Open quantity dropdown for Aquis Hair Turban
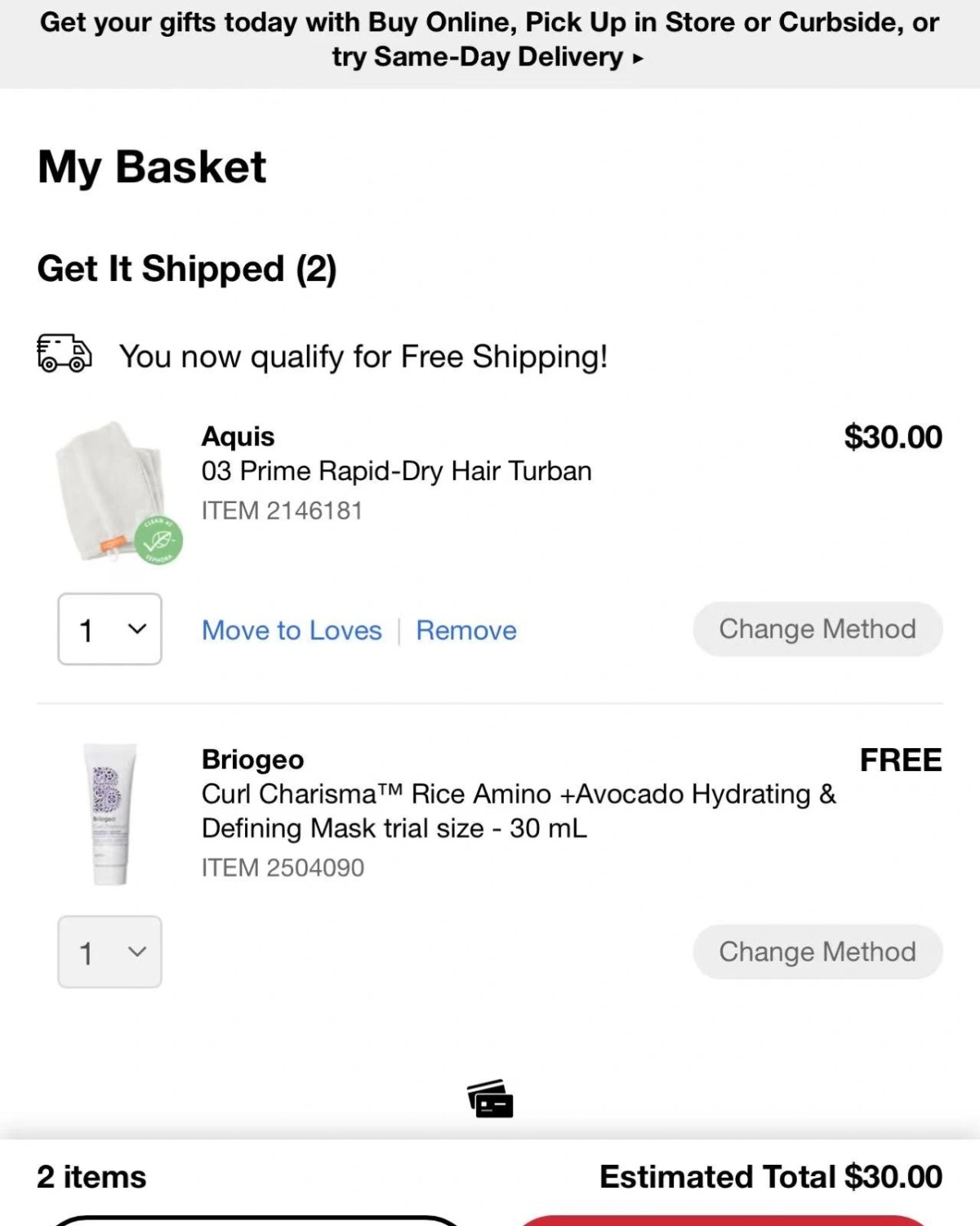980x1226 pixels. (109, 629)
